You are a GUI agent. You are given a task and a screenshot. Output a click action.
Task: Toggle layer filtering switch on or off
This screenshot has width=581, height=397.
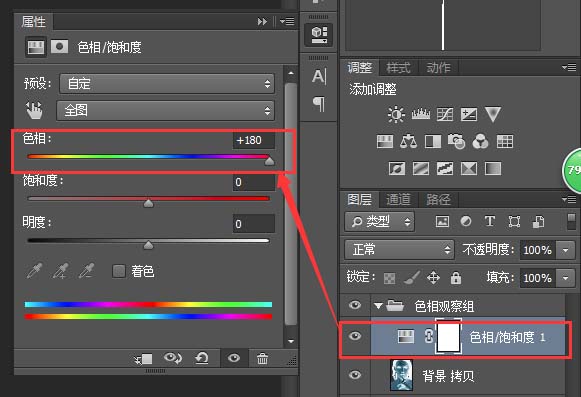point(572,221)
